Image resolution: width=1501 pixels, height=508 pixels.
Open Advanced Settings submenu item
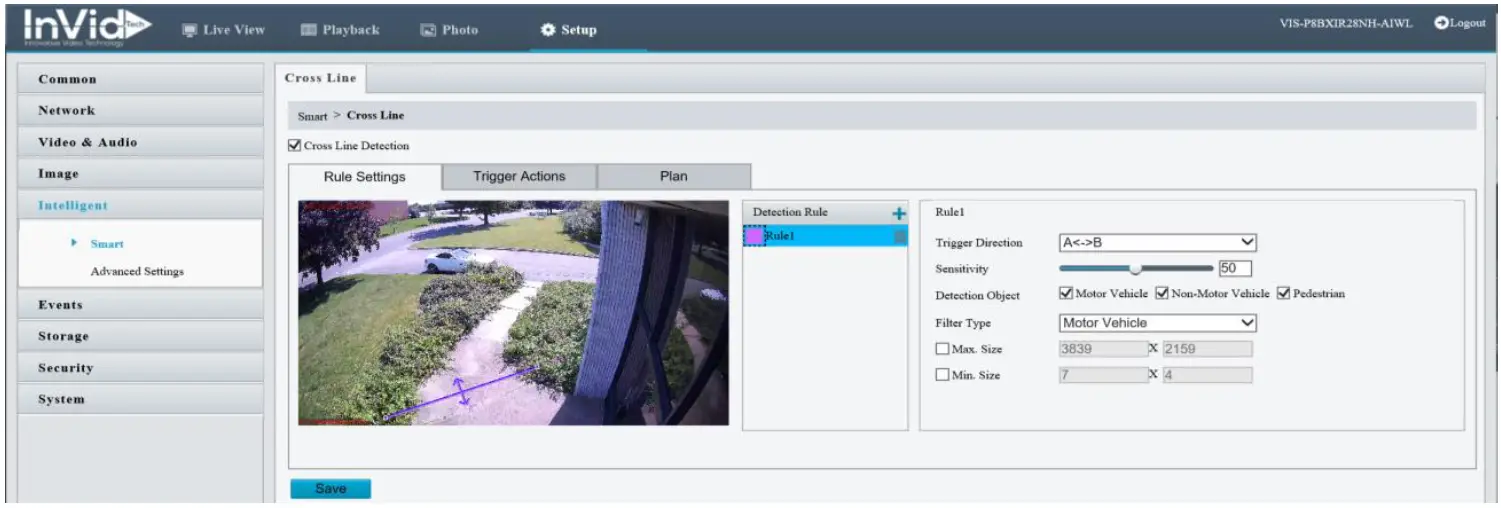tap(137, 271)
